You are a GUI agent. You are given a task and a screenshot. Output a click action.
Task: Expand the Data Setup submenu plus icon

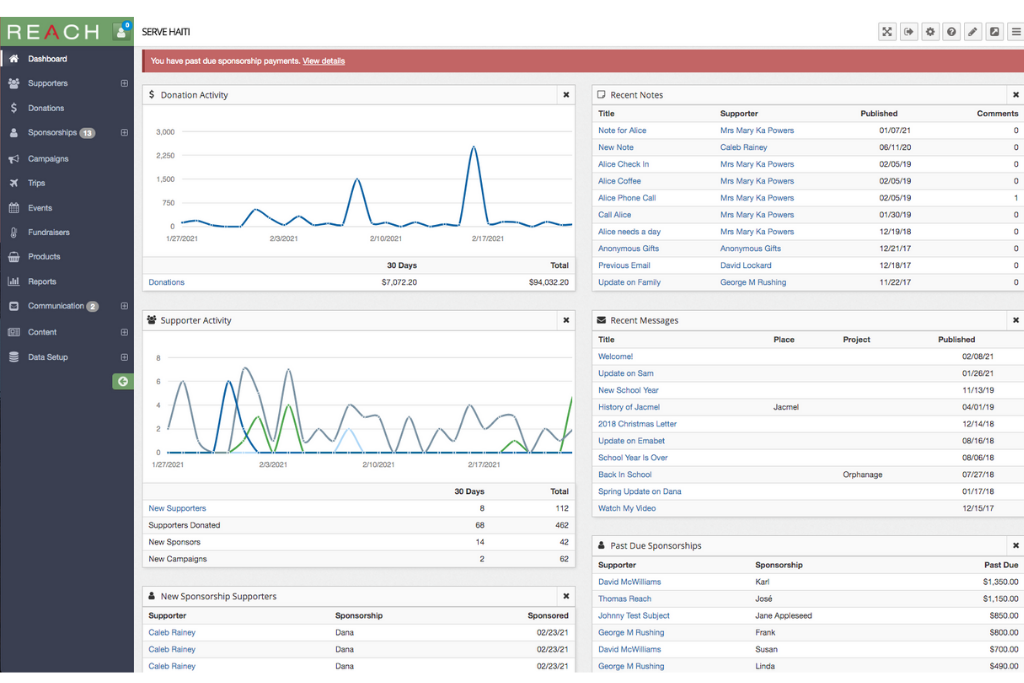(124, 357)
